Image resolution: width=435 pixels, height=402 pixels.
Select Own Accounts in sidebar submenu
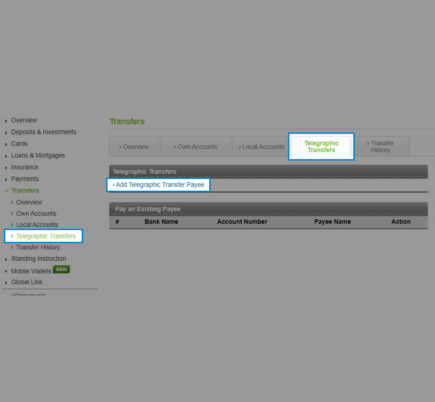click(36, 213)
